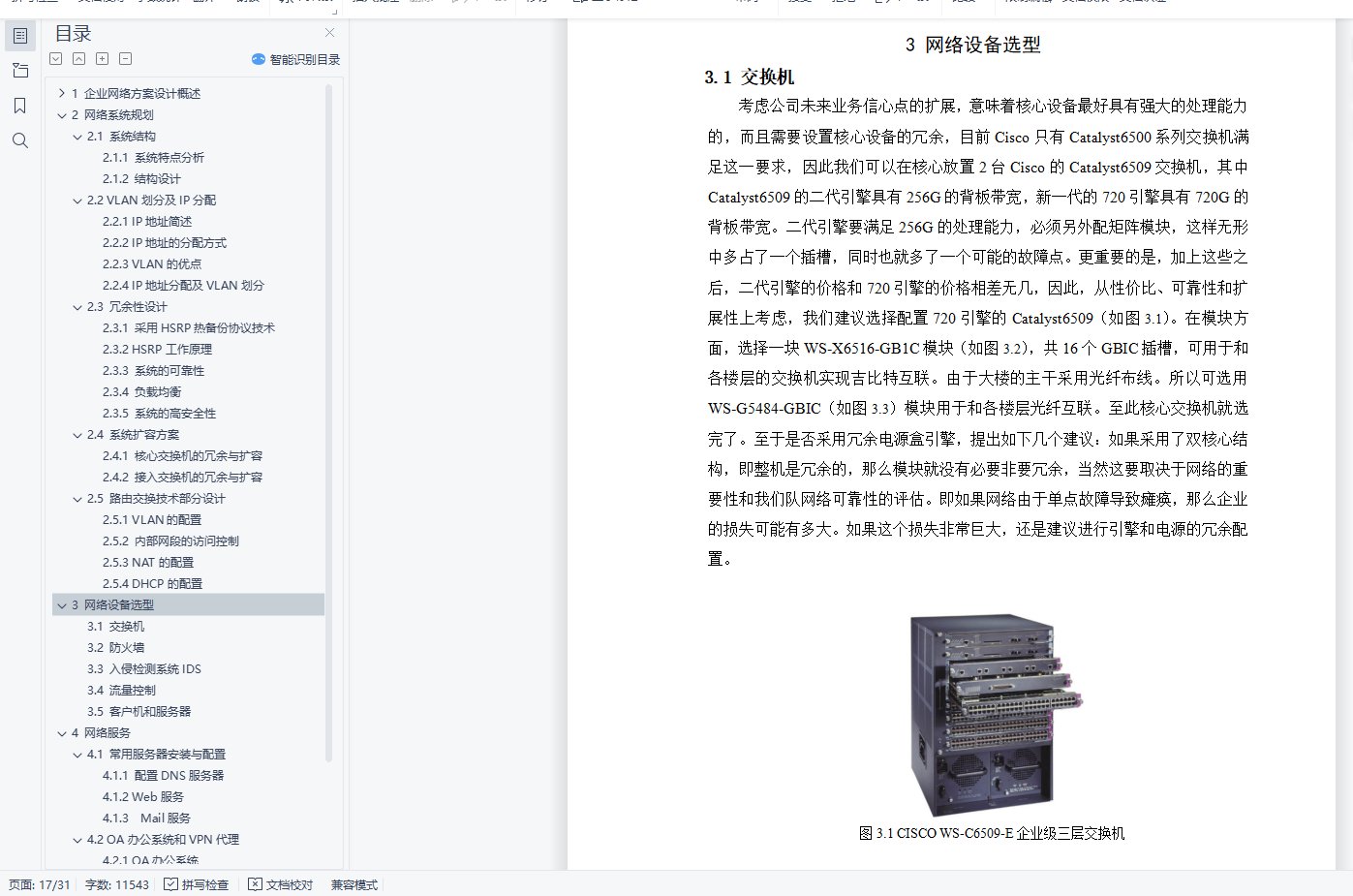Open 4.1.3 Mail 服务 entry

click(146, 819)
